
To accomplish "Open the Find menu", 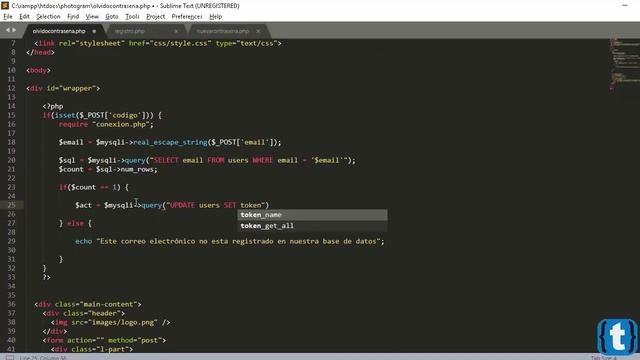I will coord(73,17).
